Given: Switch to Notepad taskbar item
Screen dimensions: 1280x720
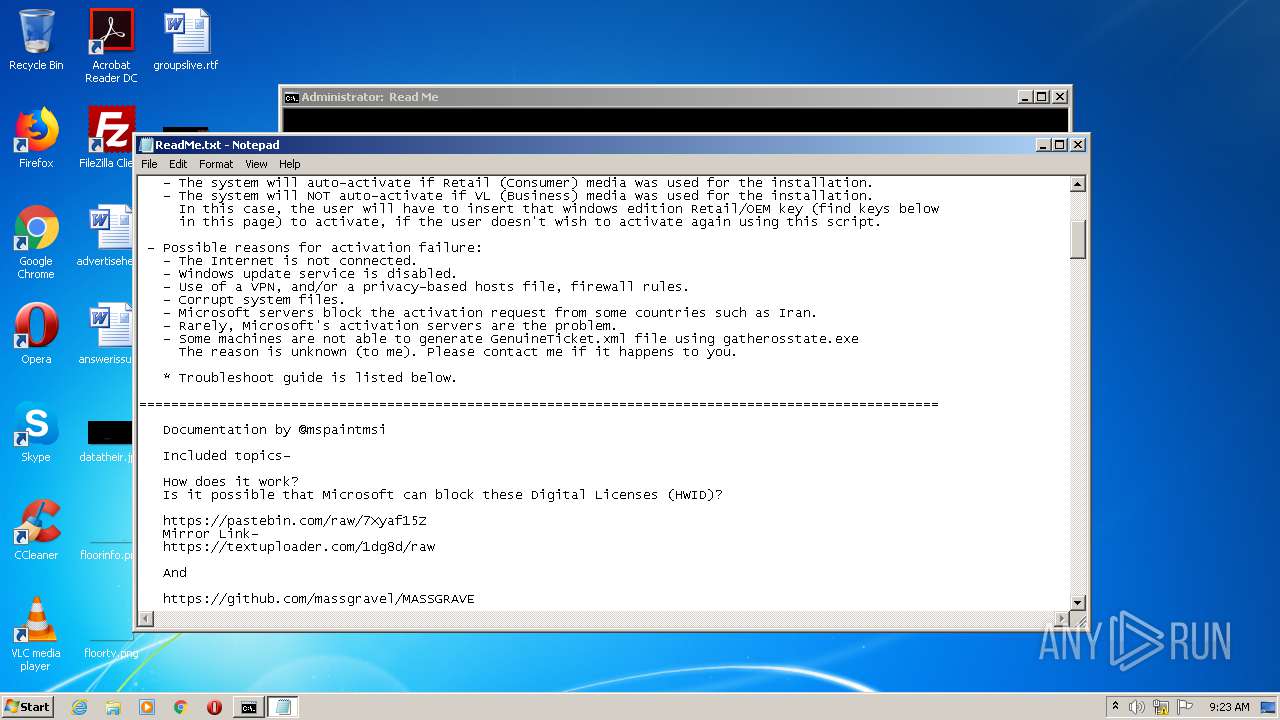Looking at the screenshot, I should click(282, 707).
